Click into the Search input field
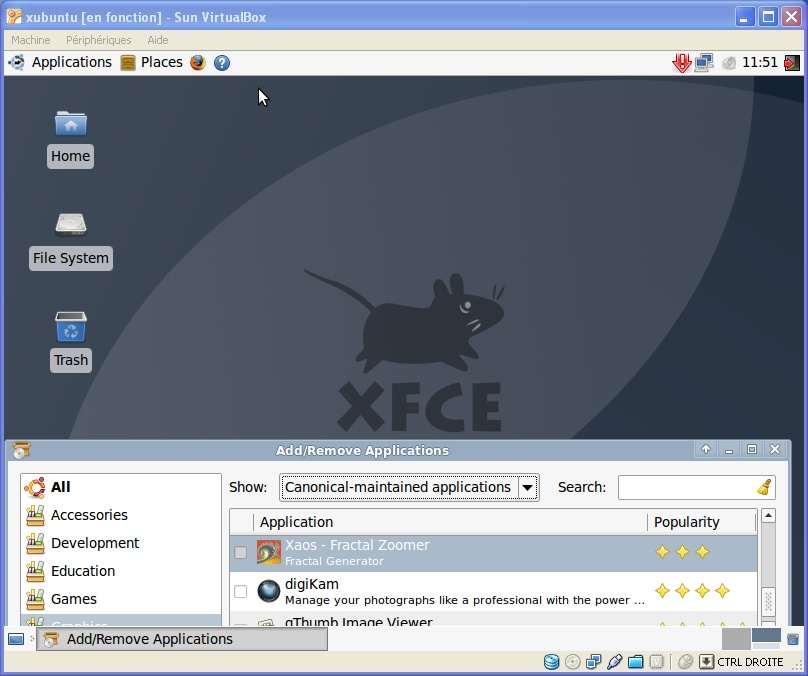 pos(687,487)
